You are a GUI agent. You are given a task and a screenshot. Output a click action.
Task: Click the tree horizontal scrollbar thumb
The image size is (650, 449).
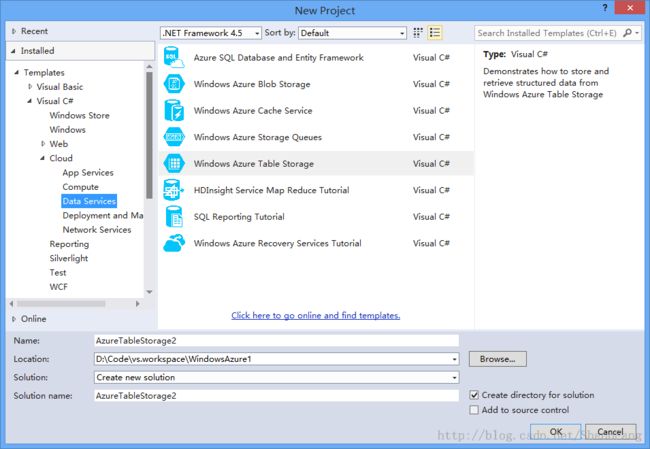tap(61, 304)
